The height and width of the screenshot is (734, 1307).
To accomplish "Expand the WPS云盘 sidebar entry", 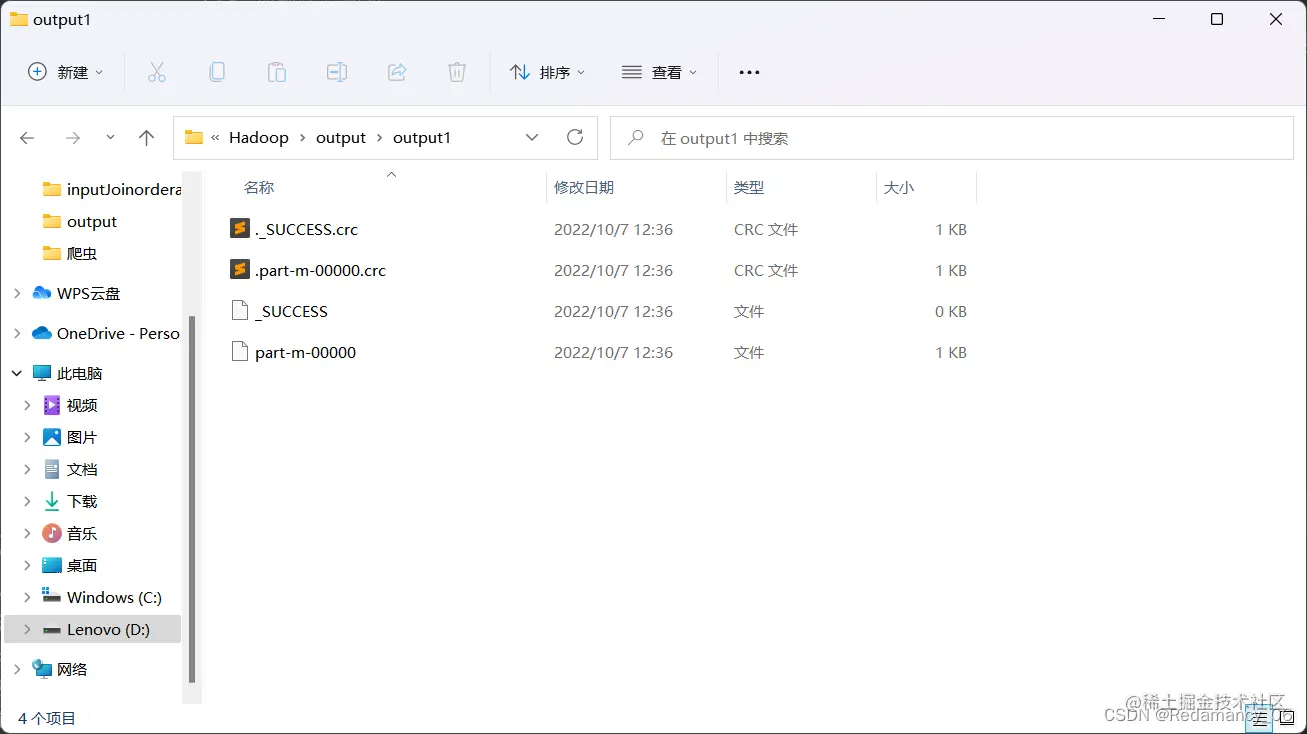I will pyautogui.click(x=16, y=293).
